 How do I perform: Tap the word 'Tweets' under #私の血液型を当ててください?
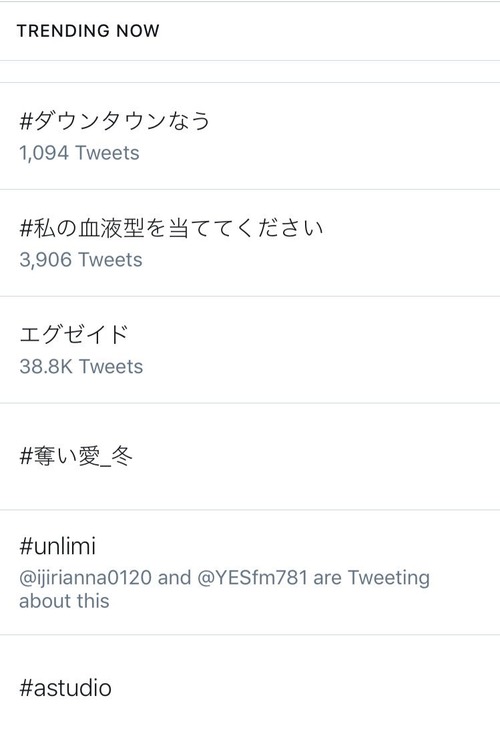pos(110,260)
